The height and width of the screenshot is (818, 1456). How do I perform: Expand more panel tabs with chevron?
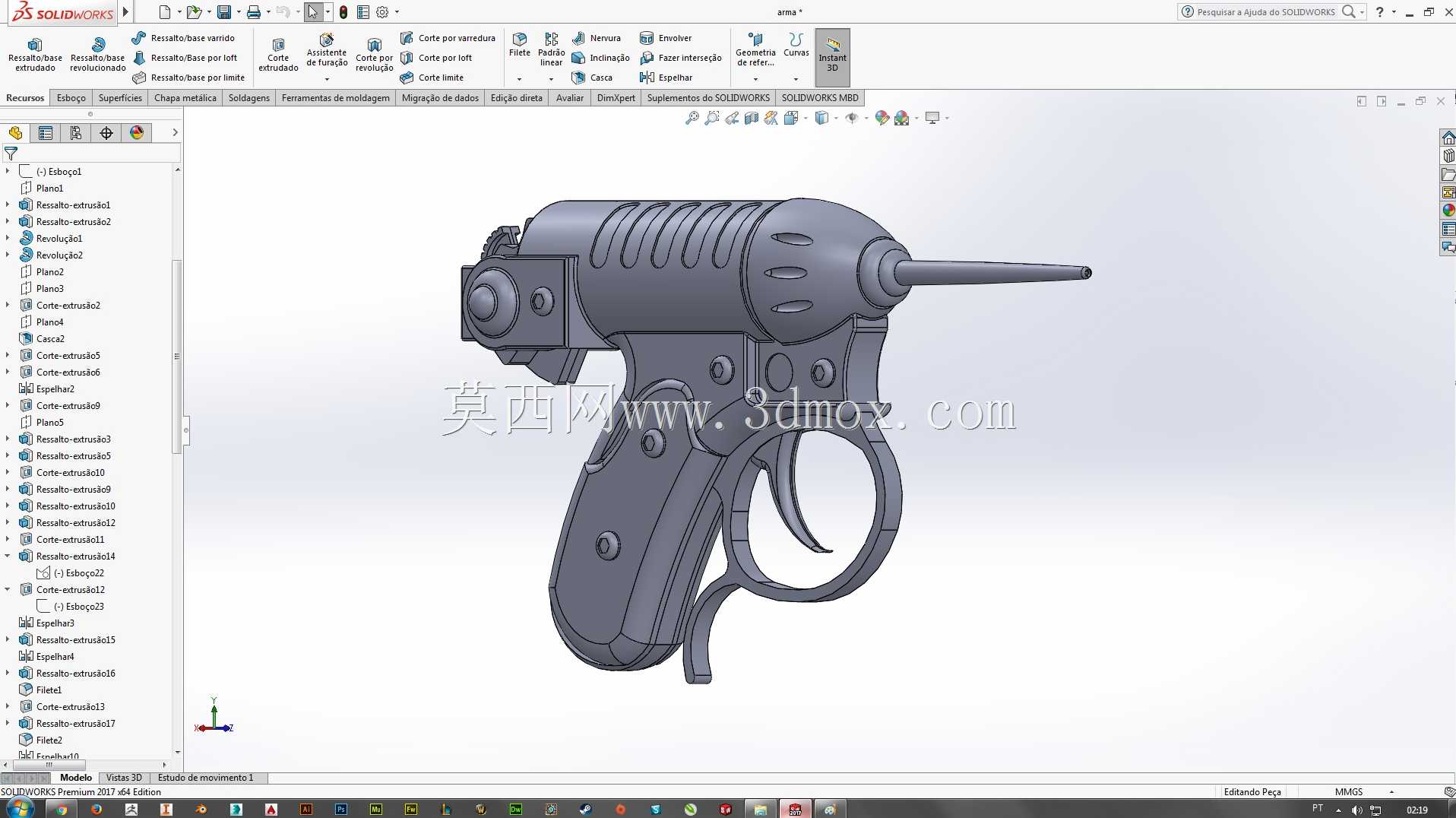(175, 132)
